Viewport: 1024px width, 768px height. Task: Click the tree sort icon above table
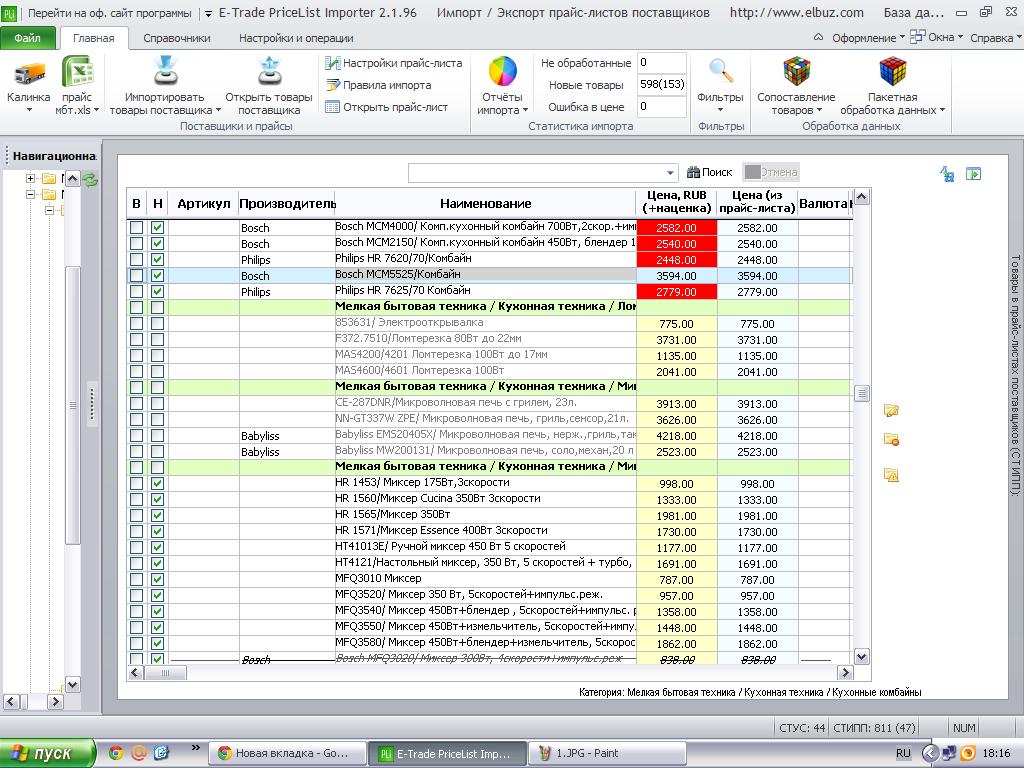(x=947, y=174)
